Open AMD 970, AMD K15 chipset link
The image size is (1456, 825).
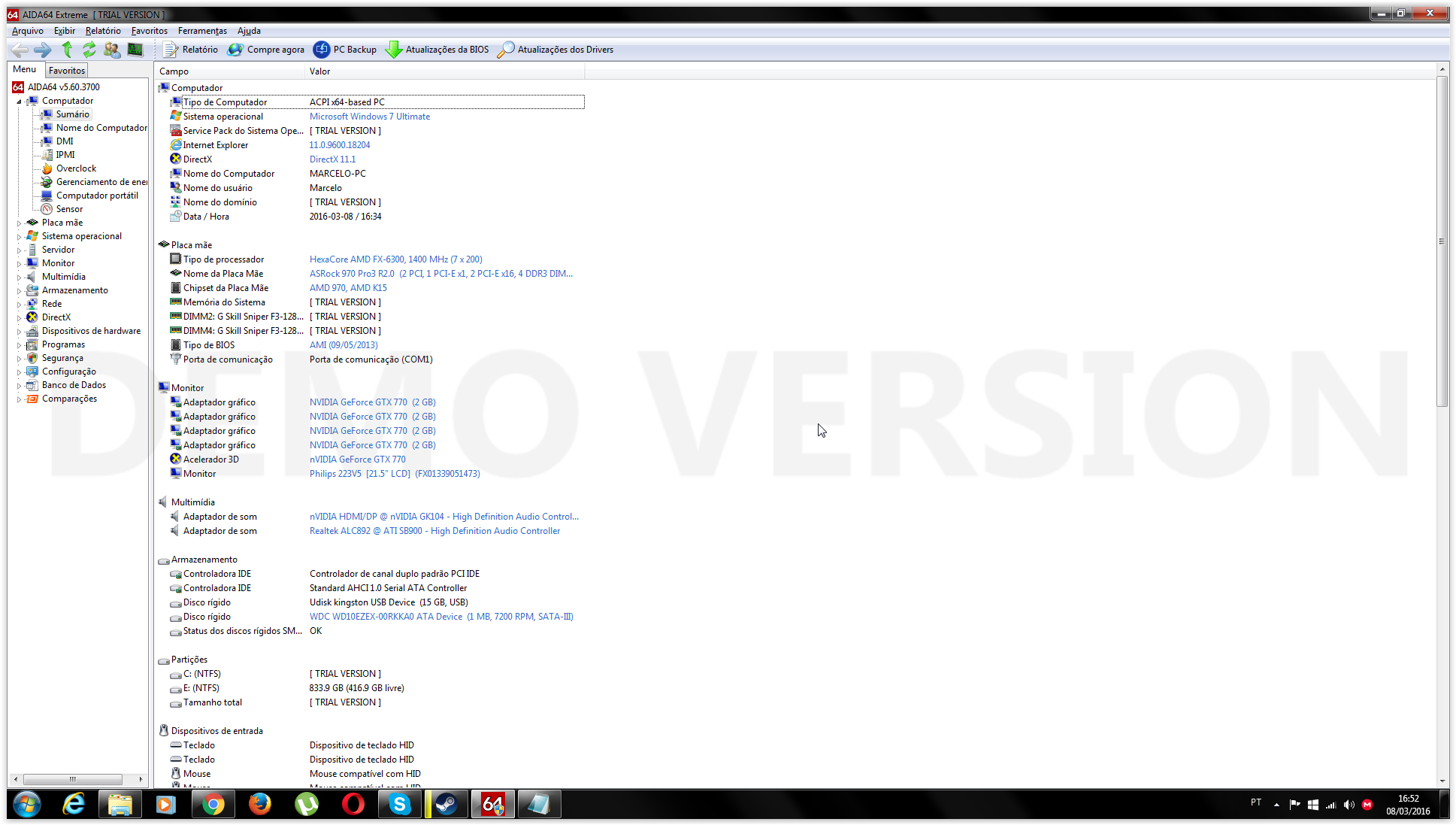(x=348, y=288)
